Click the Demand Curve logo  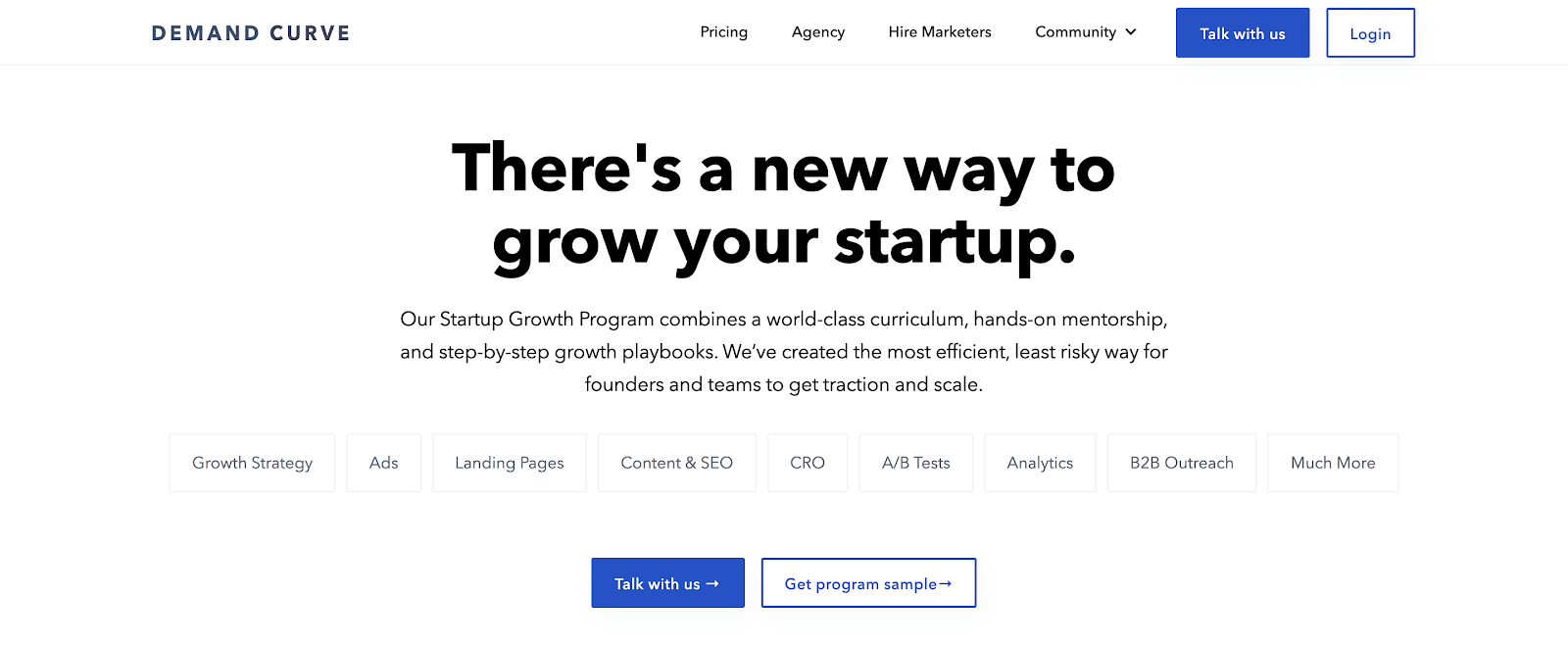pyautogui.click(x=251, y=33)
